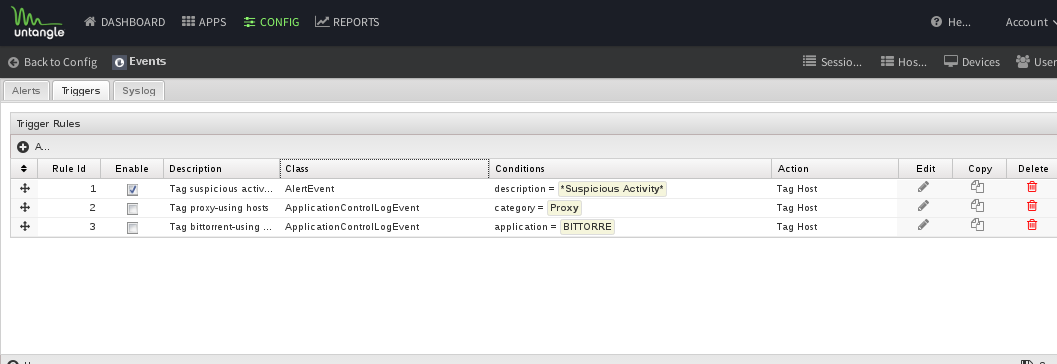Viewport: 1057px width, 364px height.
Task: Add a new trigger rule
Action: click(x=33, y=146)
